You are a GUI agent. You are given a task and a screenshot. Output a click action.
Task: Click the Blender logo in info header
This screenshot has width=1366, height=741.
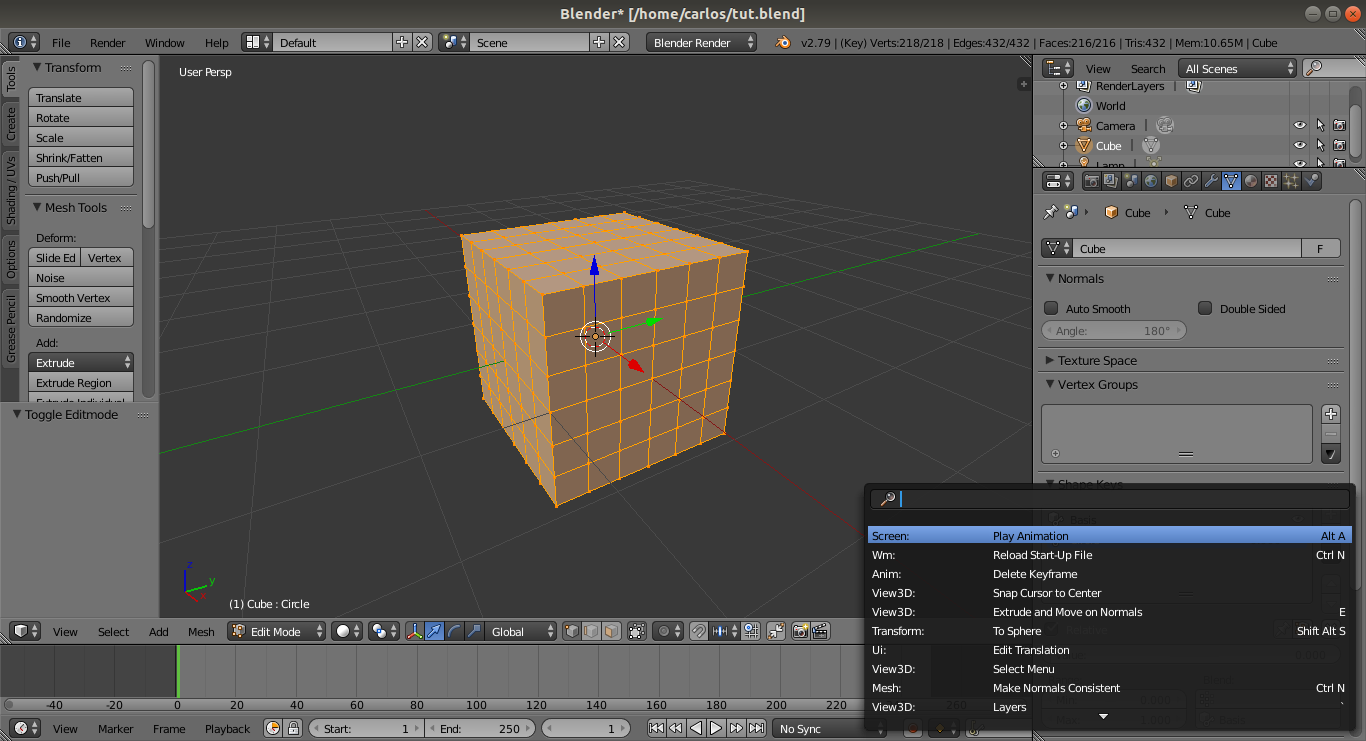tap(783, 42)
